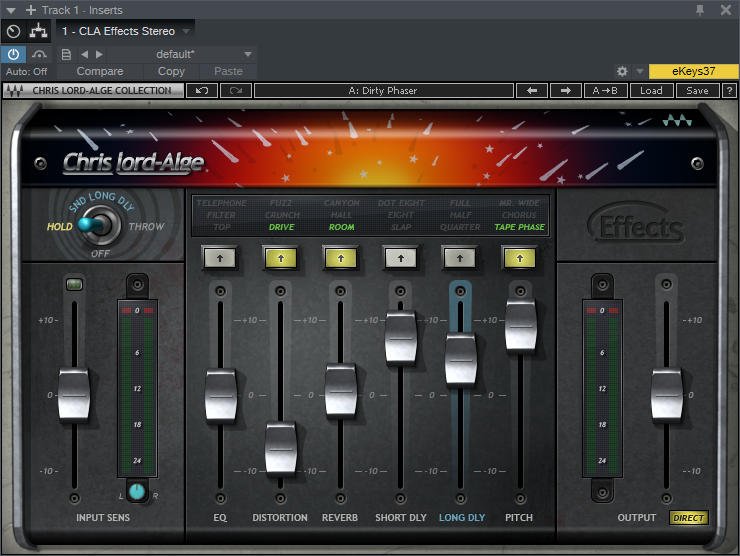Screen dimensions: 740x556
Task: Toggle Distortion mode arrow button
Action: pyautogui.click(x=281, y=258)
